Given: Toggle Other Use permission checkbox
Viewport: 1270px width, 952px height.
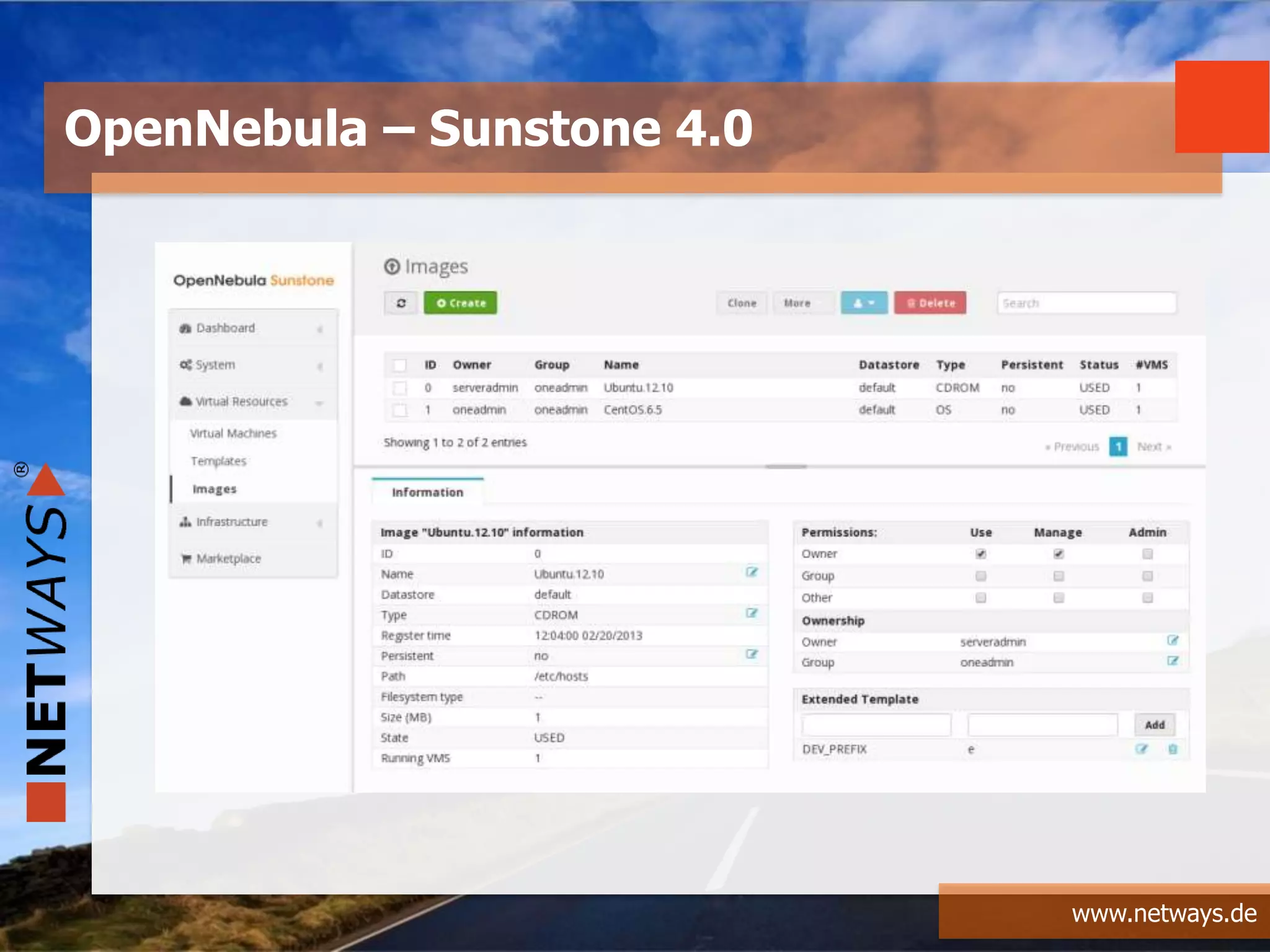Looking at the screenshot, I should click(x=980, y=598).
